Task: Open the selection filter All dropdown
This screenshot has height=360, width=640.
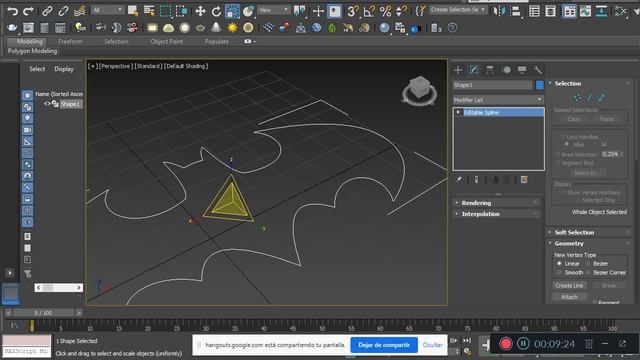Action: (x=107, y=10)
